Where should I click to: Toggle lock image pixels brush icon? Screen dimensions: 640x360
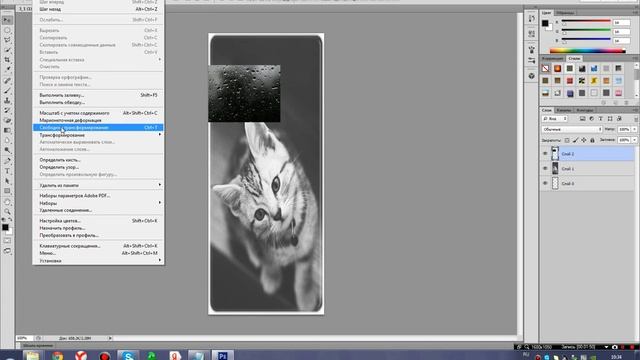pos(576,140)
